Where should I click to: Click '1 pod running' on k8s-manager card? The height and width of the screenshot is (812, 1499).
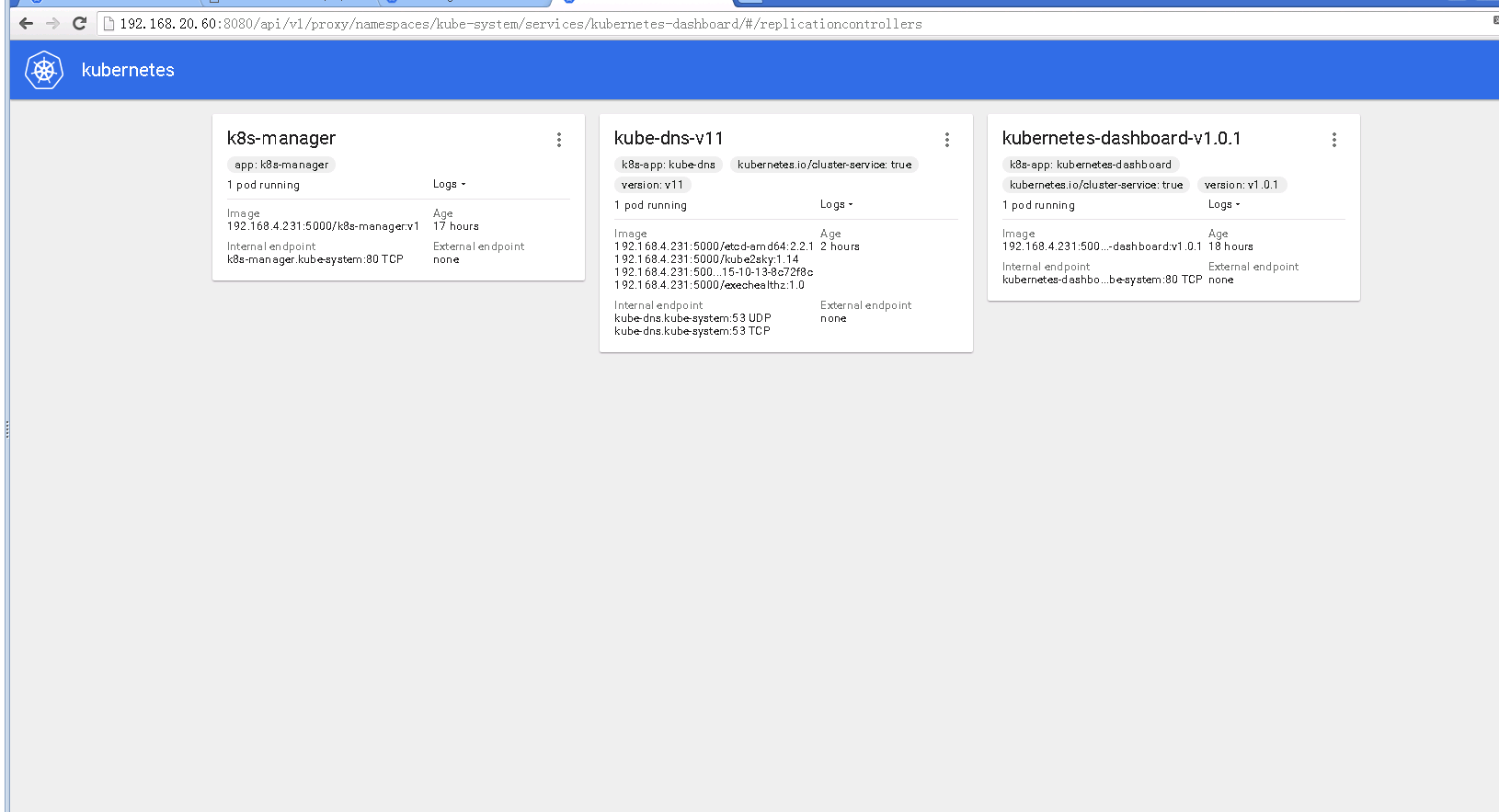(x=264, y=185)
